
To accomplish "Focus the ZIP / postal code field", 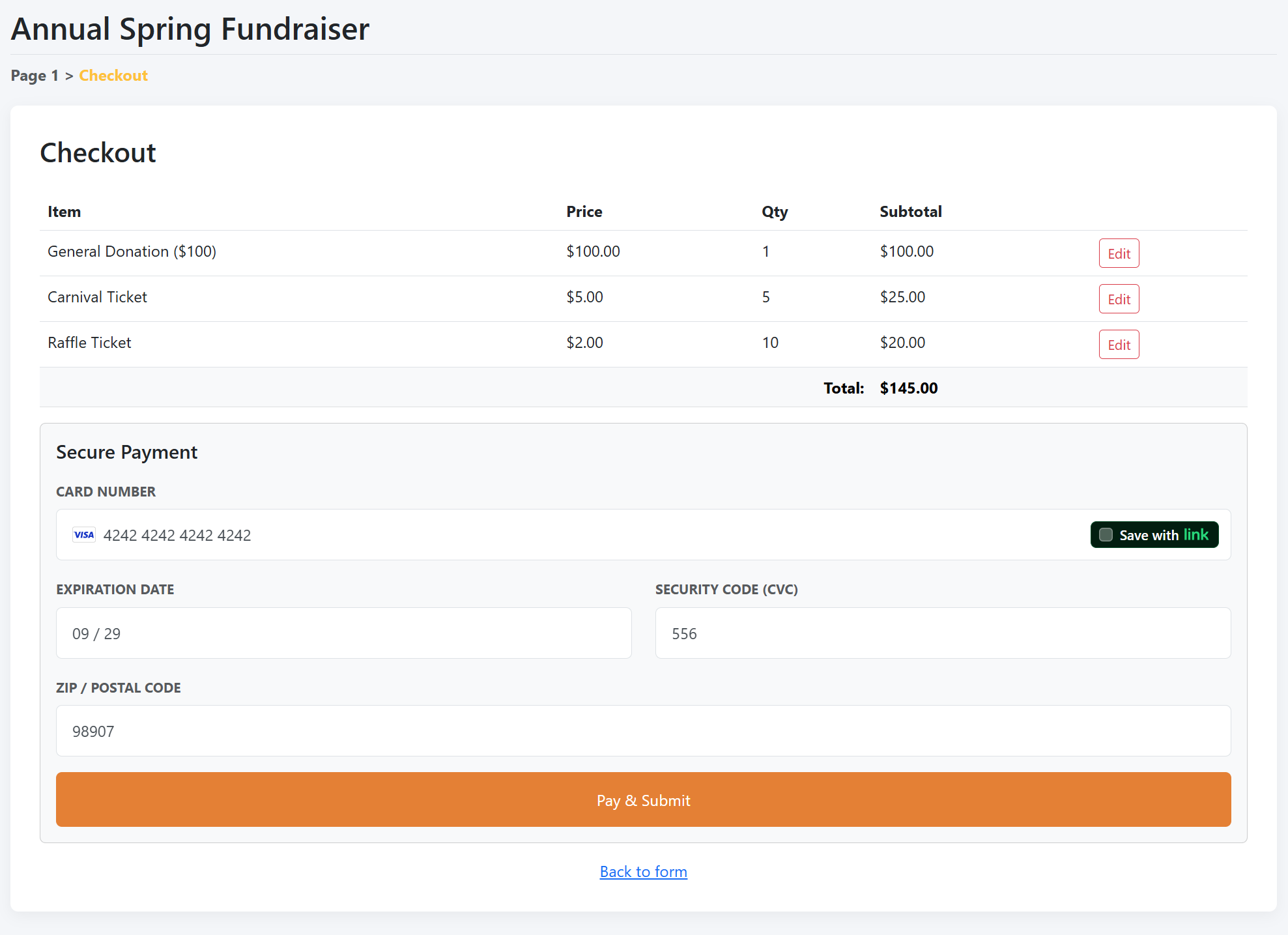I will click(643, 731).
